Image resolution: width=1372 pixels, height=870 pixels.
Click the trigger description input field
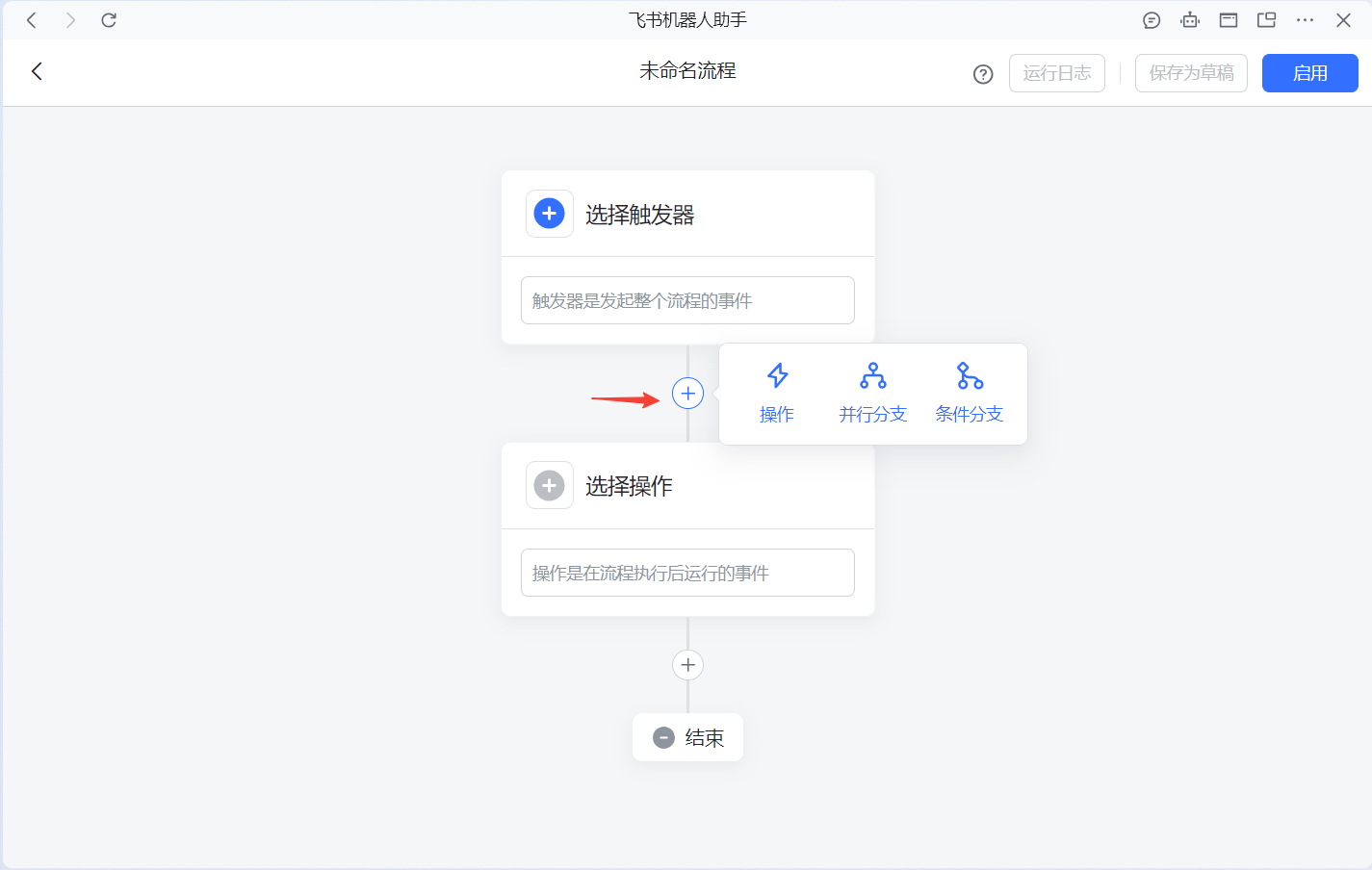(x=687, y=300)
